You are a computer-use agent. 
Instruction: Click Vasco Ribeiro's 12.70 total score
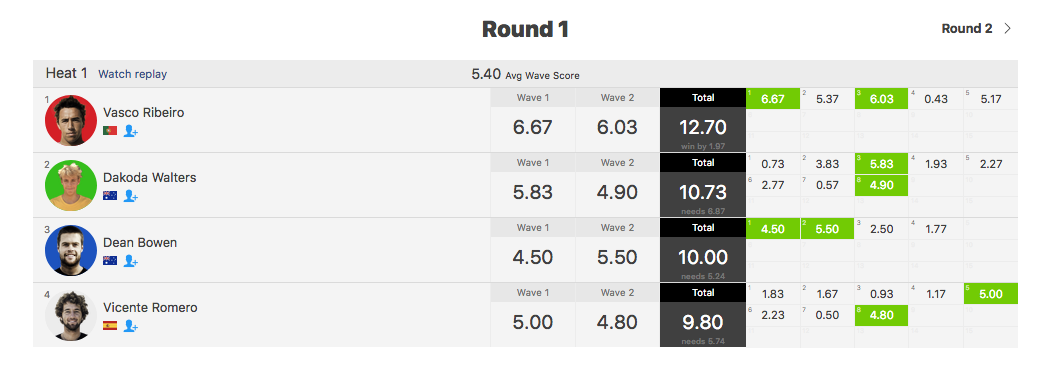pyautogui.click(x=703, y=127)
